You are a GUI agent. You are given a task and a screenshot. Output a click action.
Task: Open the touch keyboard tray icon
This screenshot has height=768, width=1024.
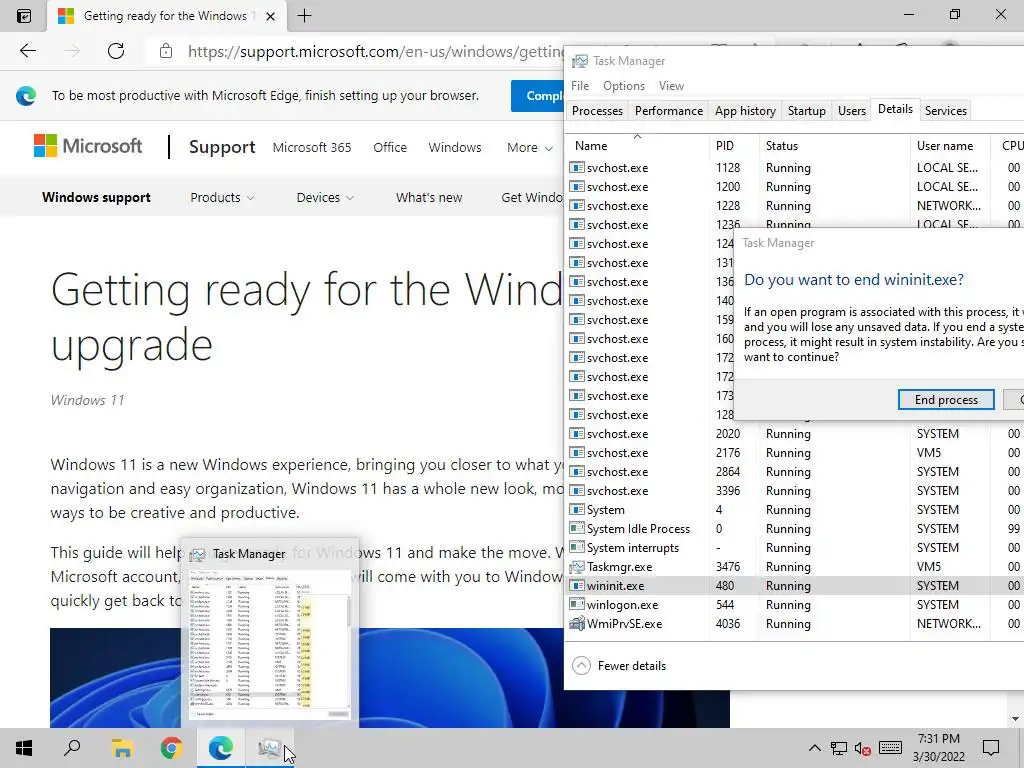(x=890, y=748)
